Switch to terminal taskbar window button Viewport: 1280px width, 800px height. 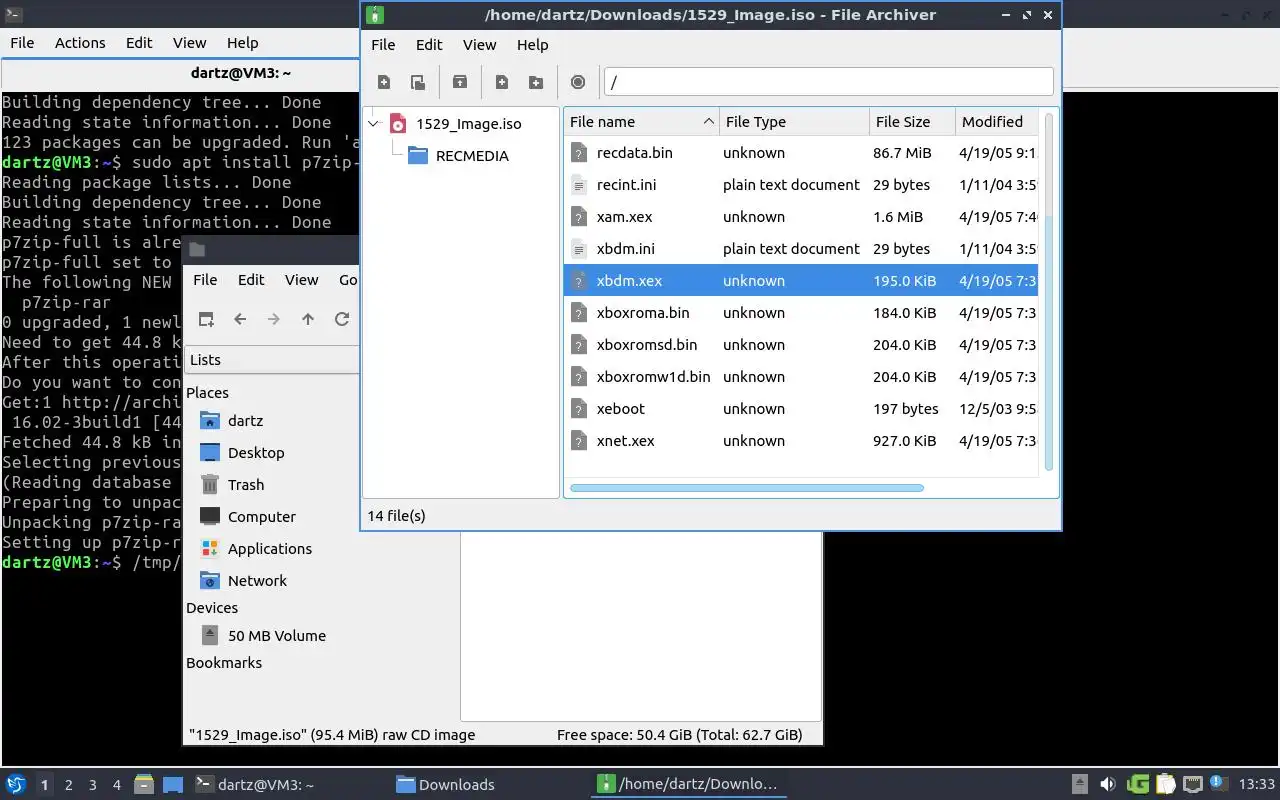pyautogui.click(x=286, y=785)
